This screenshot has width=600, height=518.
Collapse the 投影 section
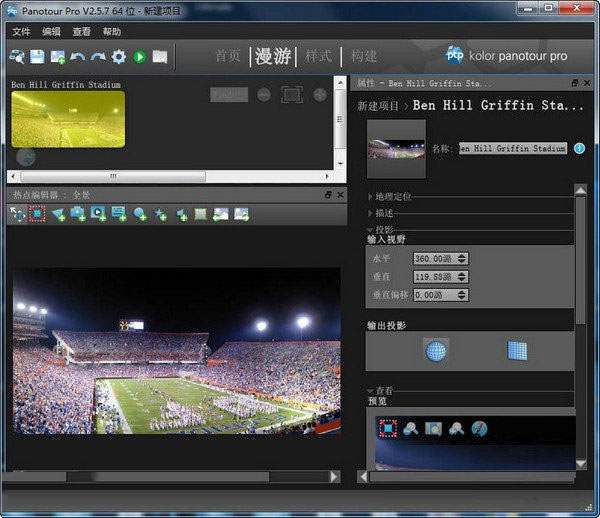point(384,229)
